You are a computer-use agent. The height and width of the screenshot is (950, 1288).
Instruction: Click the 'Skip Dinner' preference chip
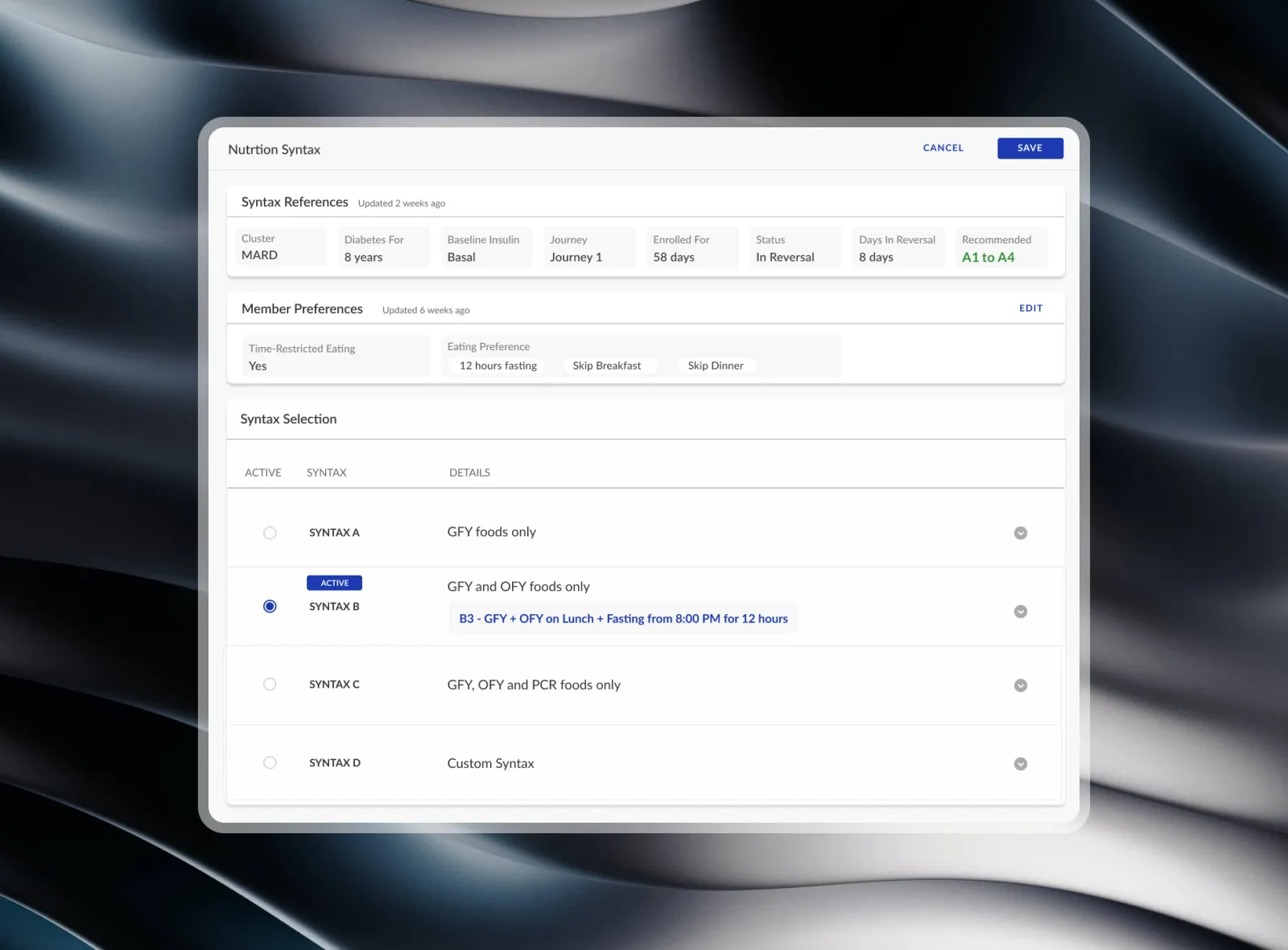(716, 366)
